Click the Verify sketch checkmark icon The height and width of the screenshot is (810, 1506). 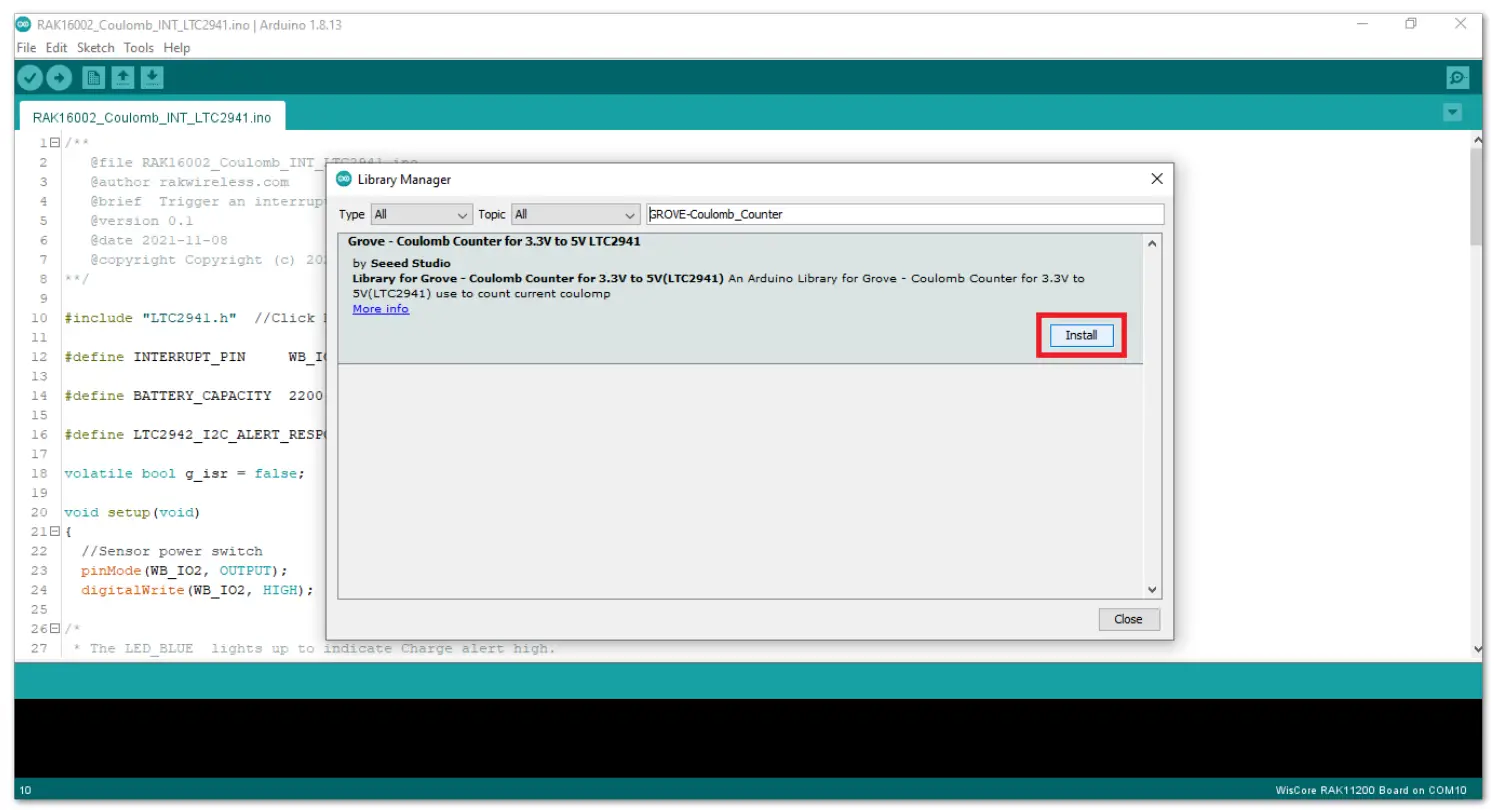pyautogui.click(x=30, y=77)
